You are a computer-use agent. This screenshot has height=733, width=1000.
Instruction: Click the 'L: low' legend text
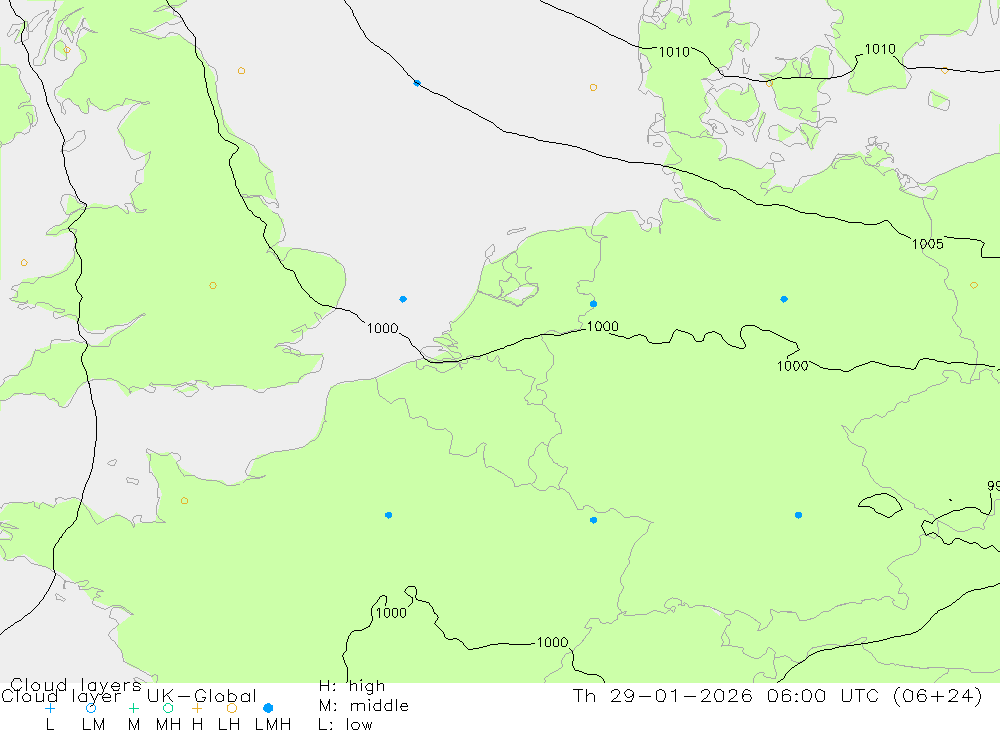pos(344,725)
